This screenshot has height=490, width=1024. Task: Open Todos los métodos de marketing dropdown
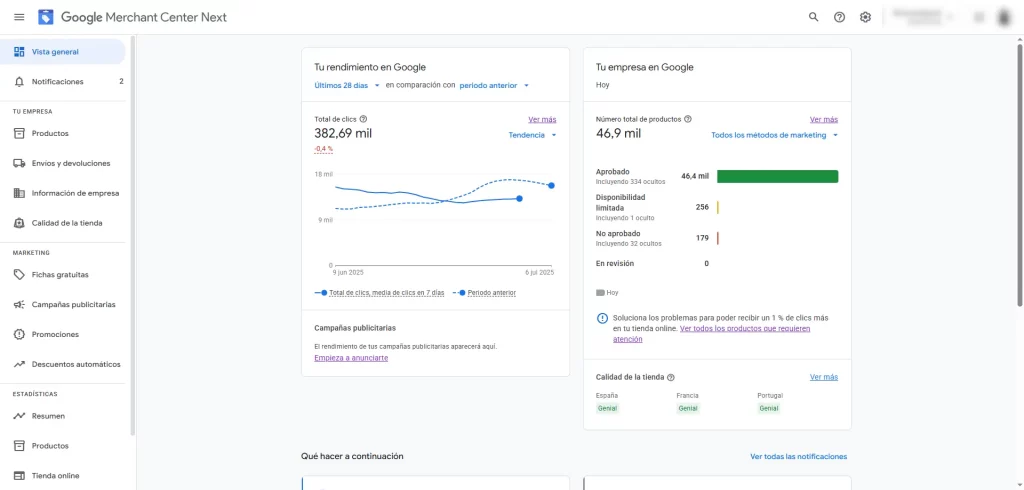[774, 135]
